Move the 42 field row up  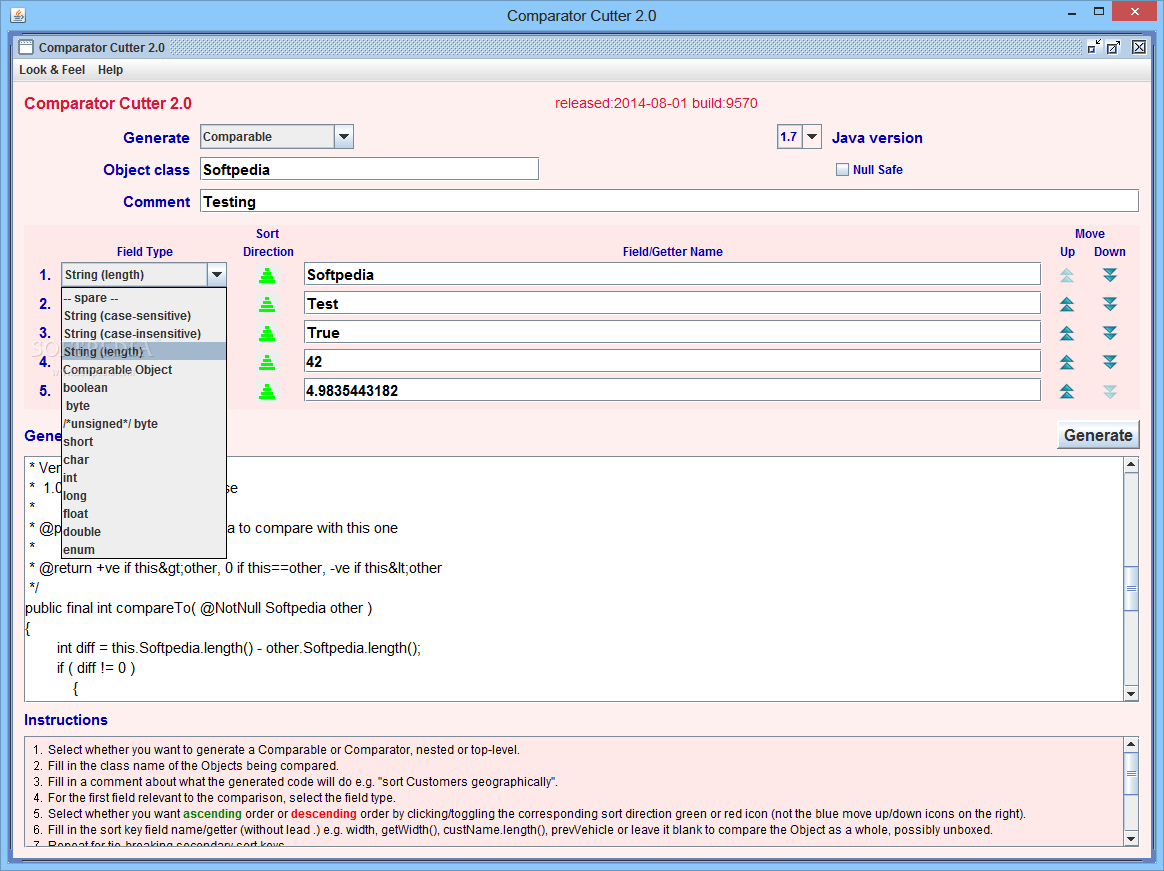(1067, 362)
